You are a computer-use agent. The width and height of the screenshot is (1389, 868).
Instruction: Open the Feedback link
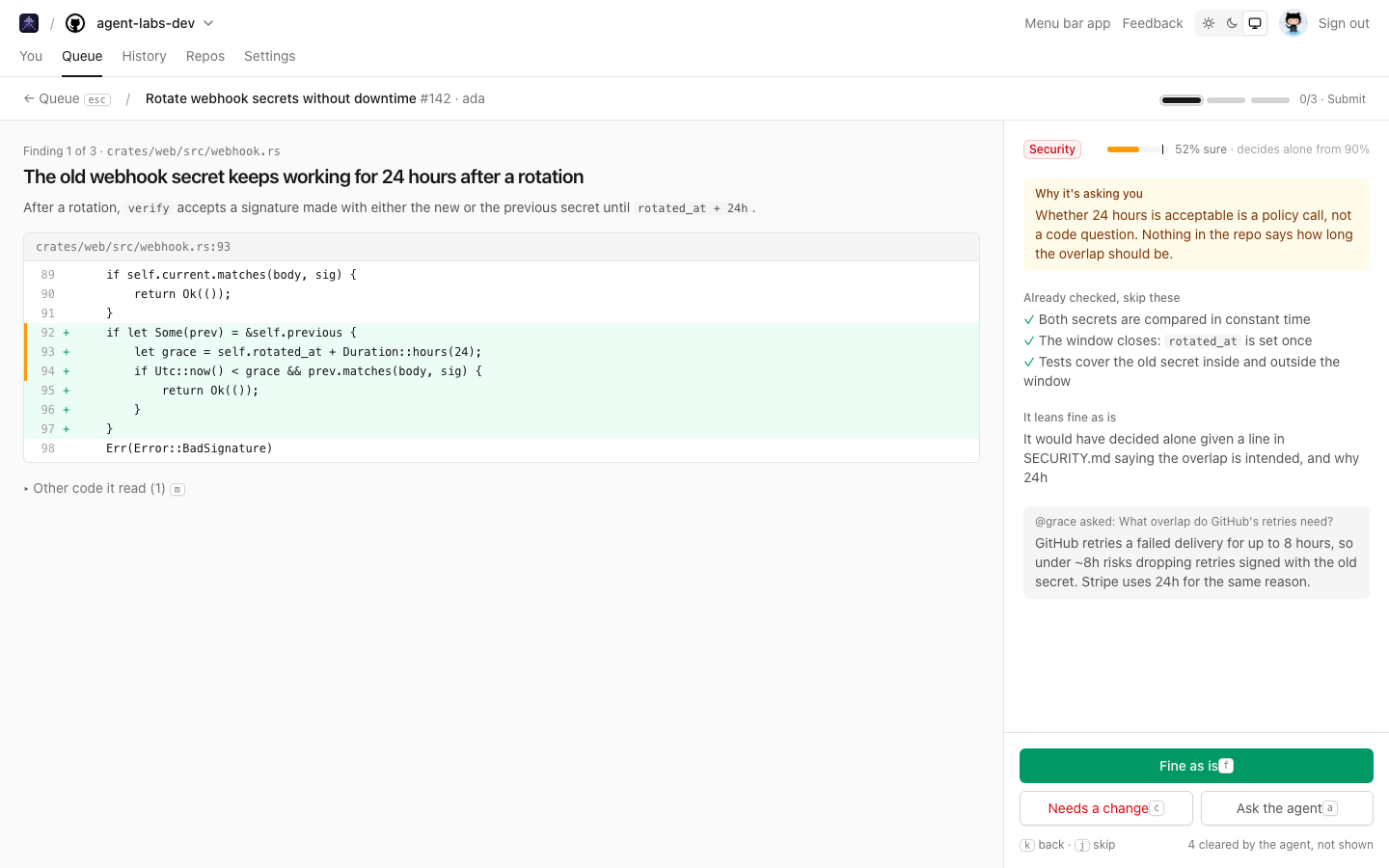pos(1153,23)
